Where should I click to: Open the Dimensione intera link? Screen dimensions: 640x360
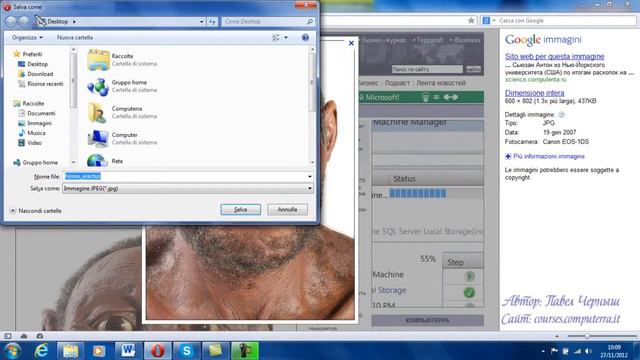[534, 93]
